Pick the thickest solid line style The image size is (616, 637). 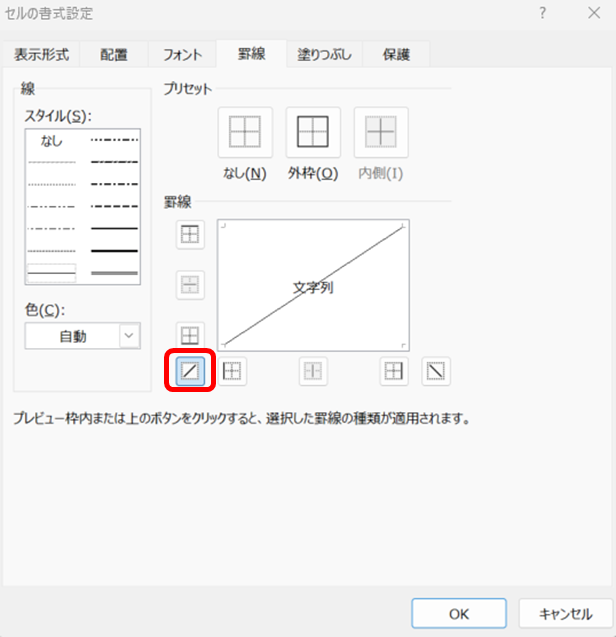[x=114, y=250]
